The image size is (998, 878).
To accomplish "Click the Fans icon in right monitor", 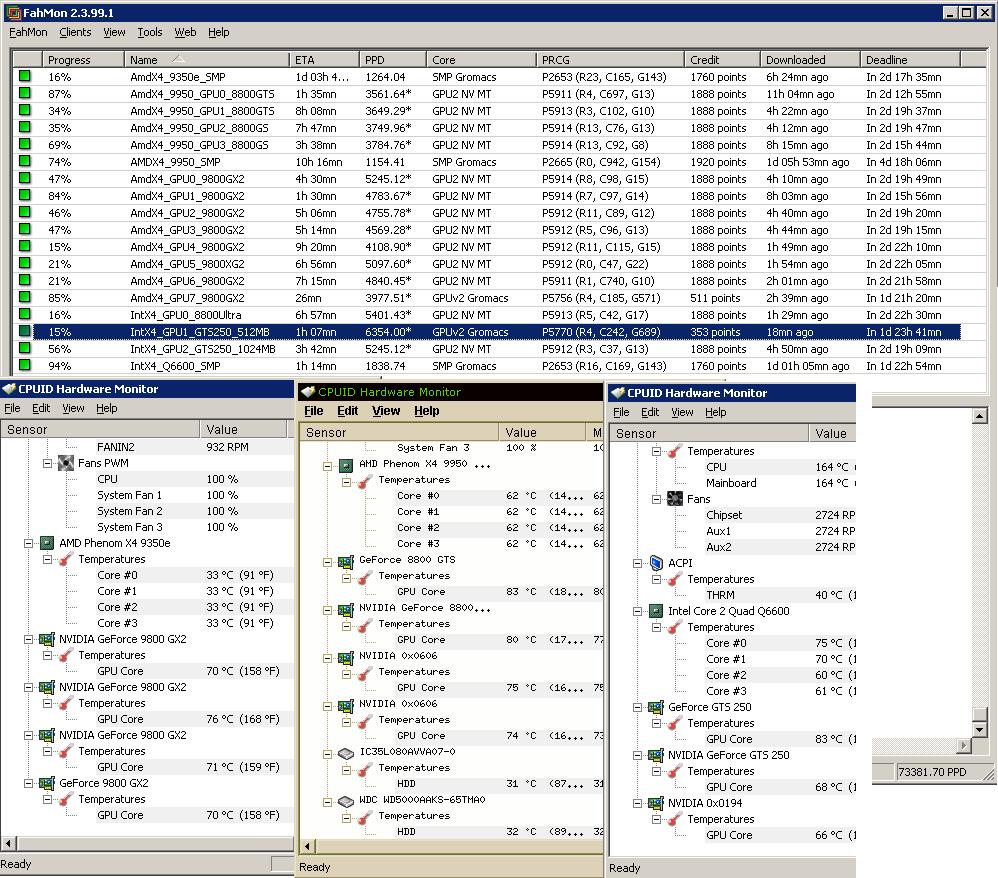I will coord(675,499).
